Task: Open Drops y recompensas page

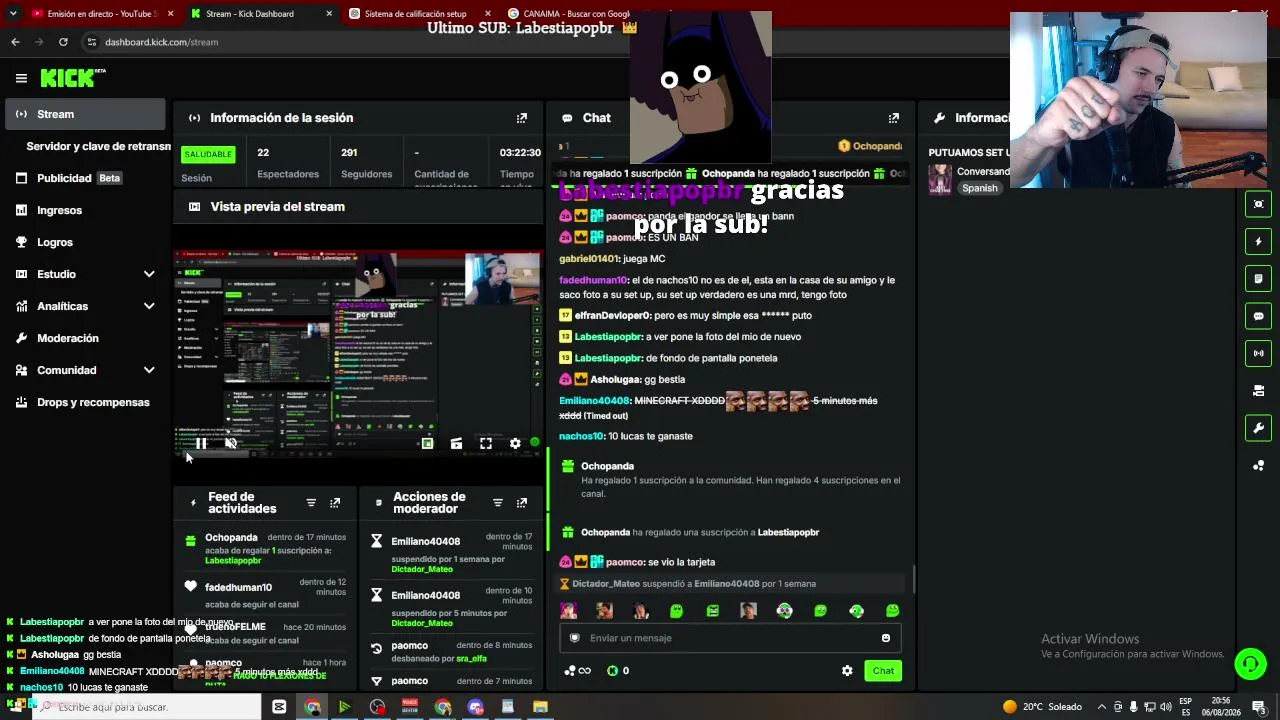Action: click(85, 402)
